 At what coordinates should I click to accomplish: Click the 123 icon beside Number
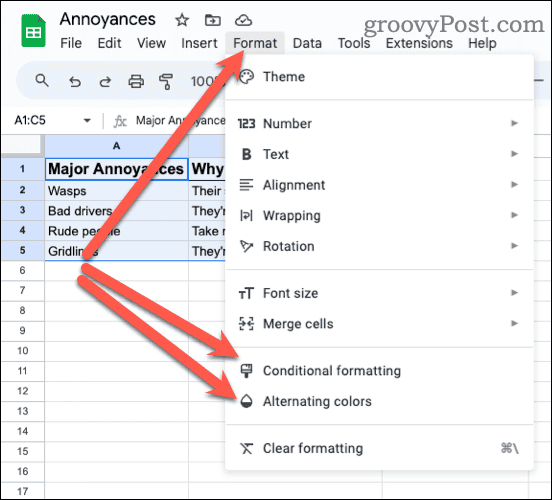pos(246,124)
